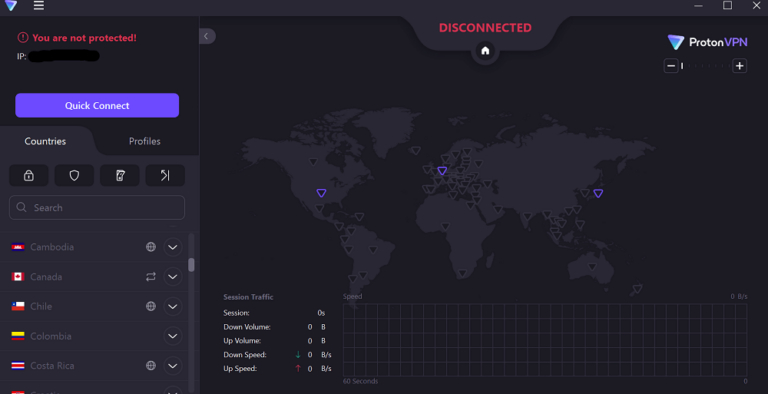The height and width of the screenshot is (394, 768).
Task: Zoom out the map with minus
Action: (x=671, y=66)
